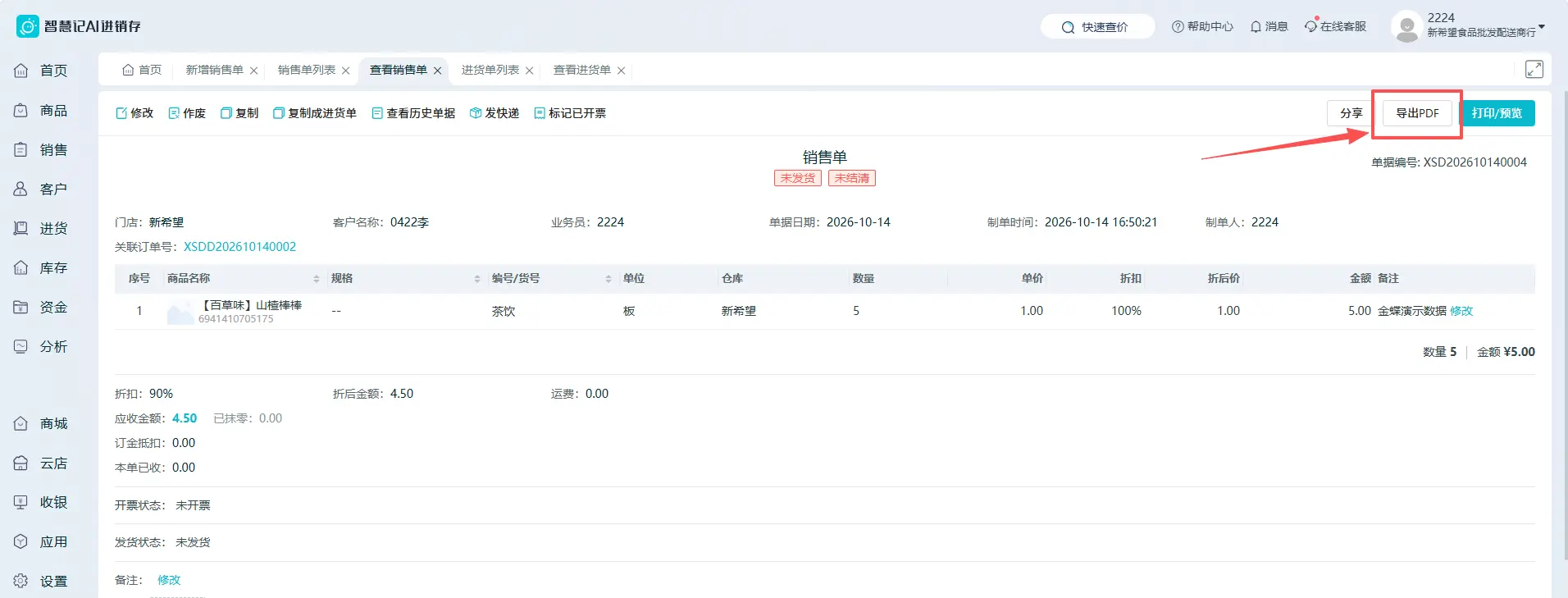Switch to the 进货单列表 tab

[490, 70]
